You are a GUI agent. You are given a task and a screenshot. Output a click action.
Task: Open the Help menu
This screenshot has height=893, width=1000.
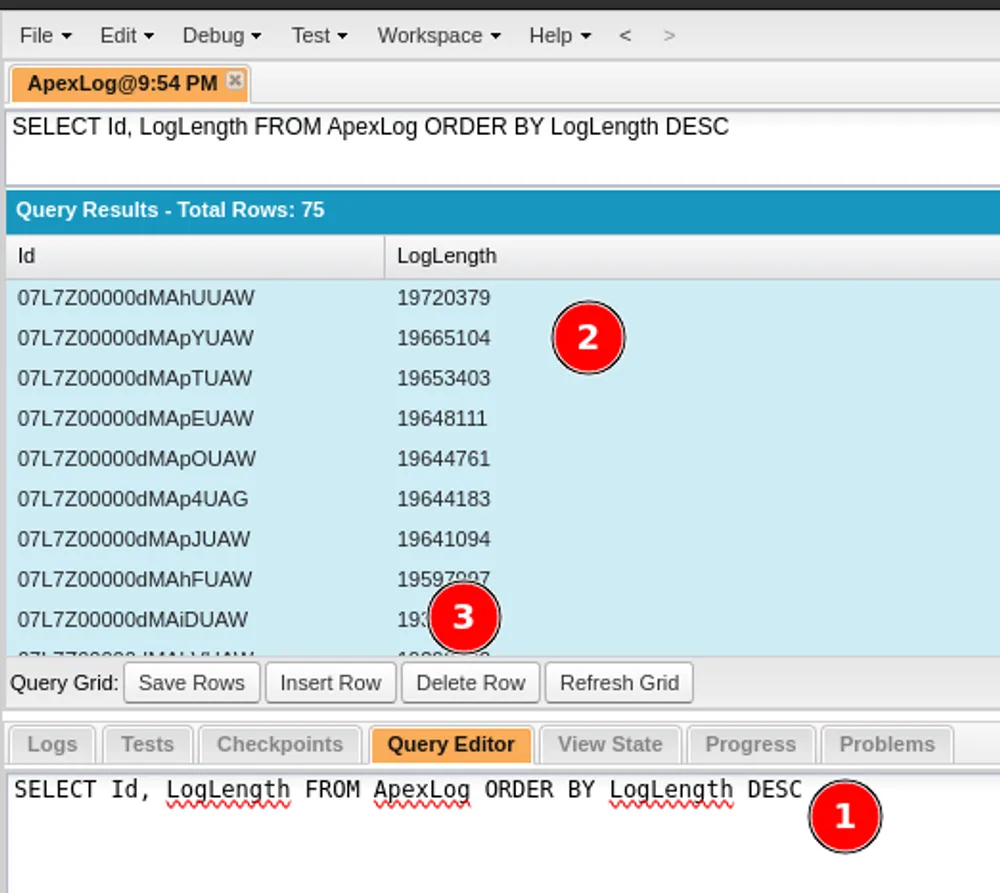coord(559,36)
